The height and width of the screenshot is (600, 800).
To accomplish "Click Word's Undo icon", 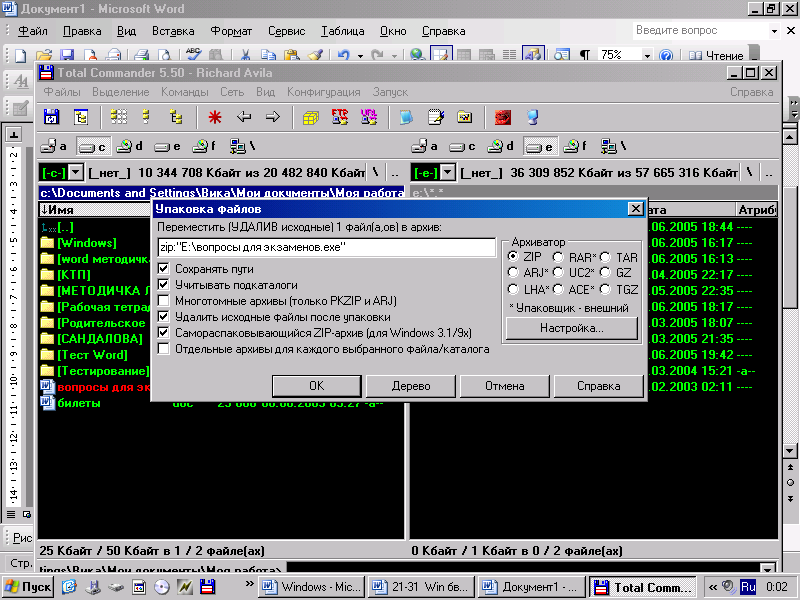I will pos(343,54).
